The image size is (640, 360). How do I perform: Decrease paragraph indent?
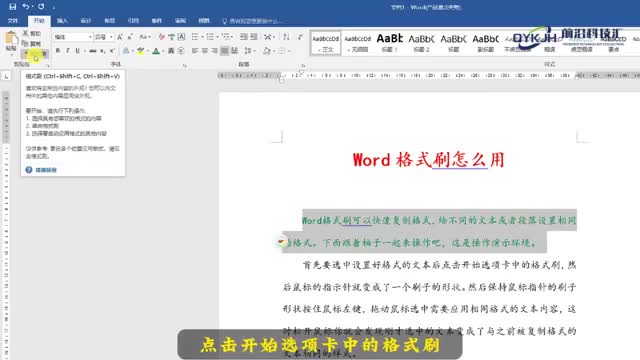pos(244,37)
